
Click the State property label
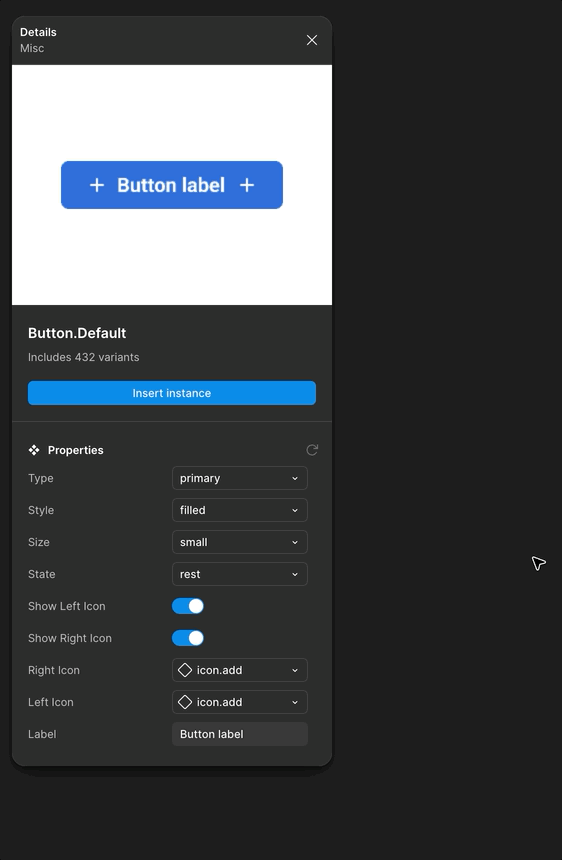click(x=42, y=574)
